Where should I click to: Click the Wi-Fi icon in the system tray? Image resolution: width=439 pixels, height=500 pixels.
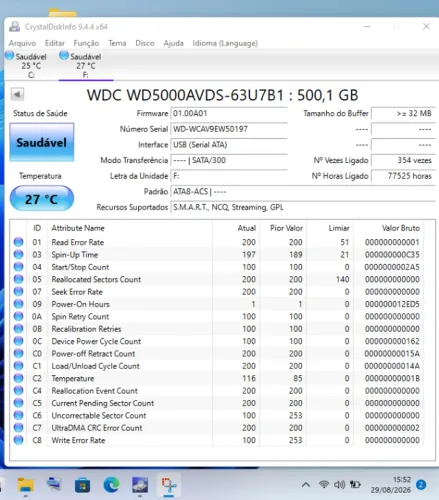pos(324,484)
